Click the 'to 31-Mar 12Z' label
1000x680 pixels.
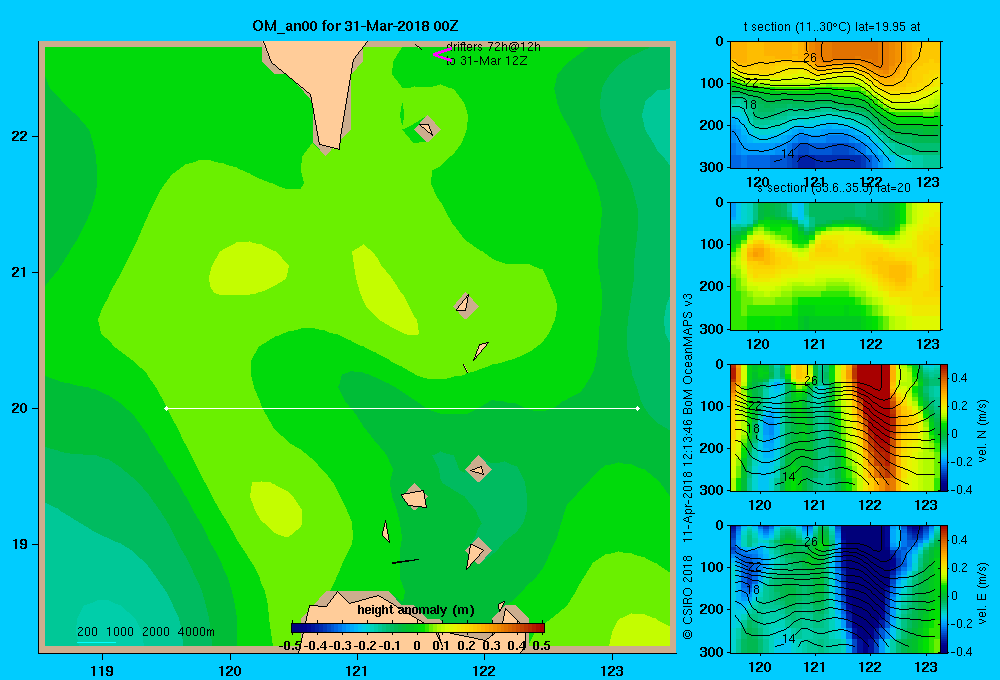point(486,61)
